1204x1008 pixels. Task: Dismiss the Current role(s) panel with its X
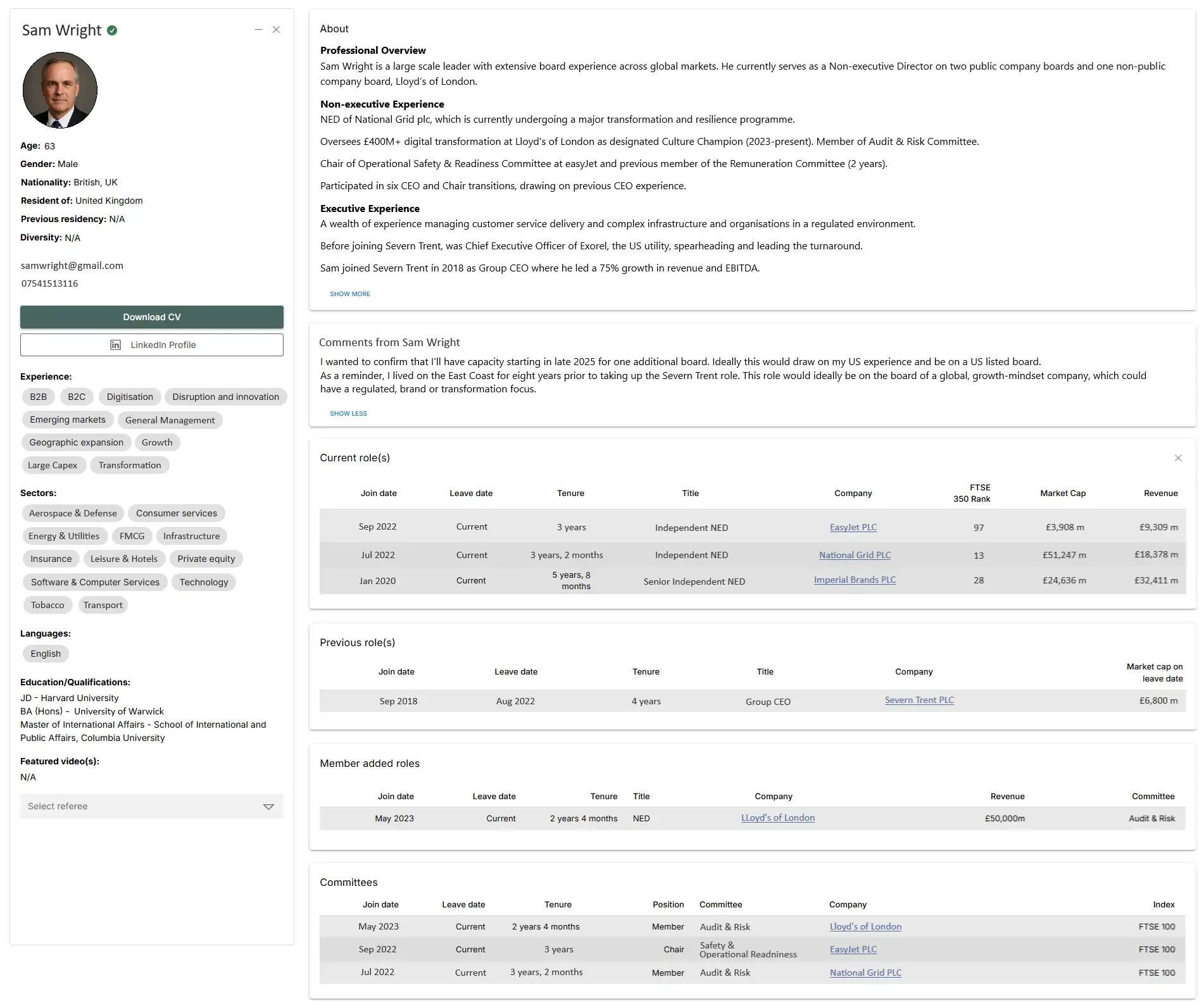coord(1178,457)
